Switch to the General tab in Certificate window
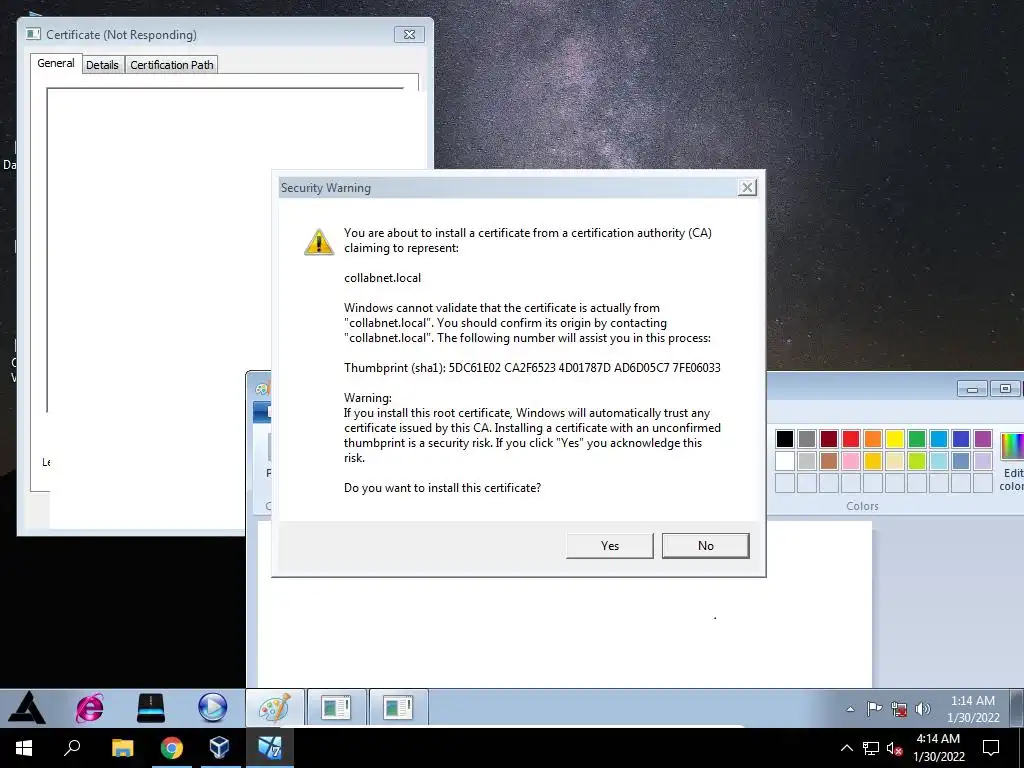This screenshot has width=1024, height=768. tap(56, 63)
